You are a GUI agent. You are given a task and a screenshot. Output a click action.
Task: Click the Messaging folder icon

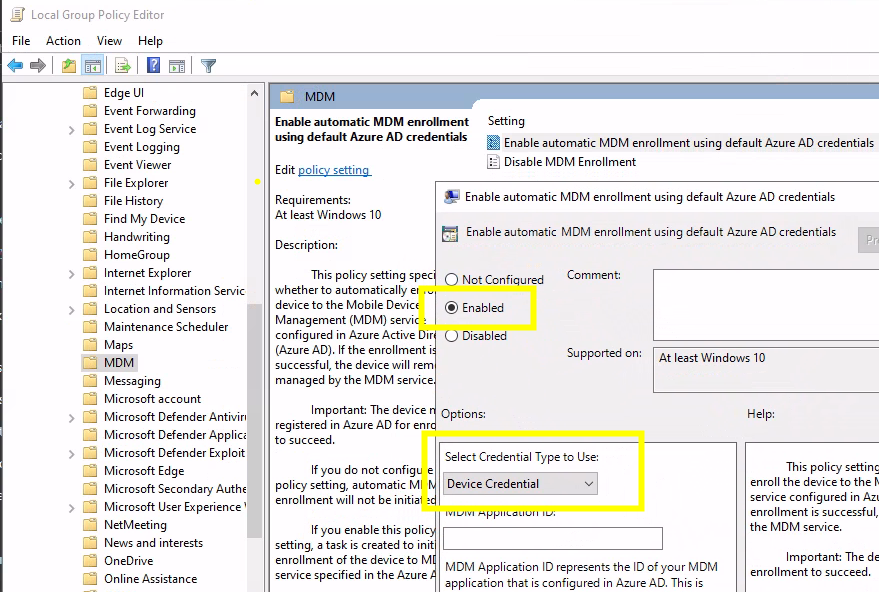90,381
